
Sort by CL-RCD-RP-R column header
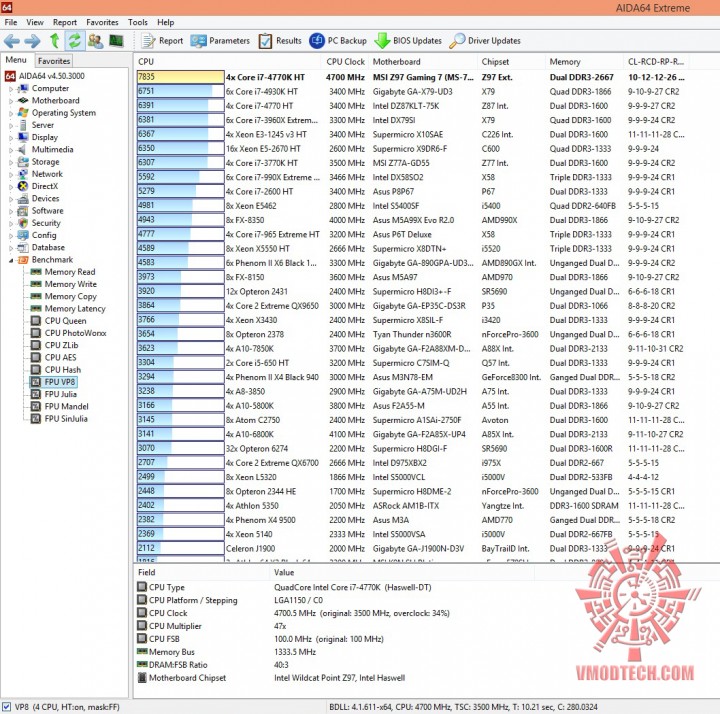[x=656, y=62]
